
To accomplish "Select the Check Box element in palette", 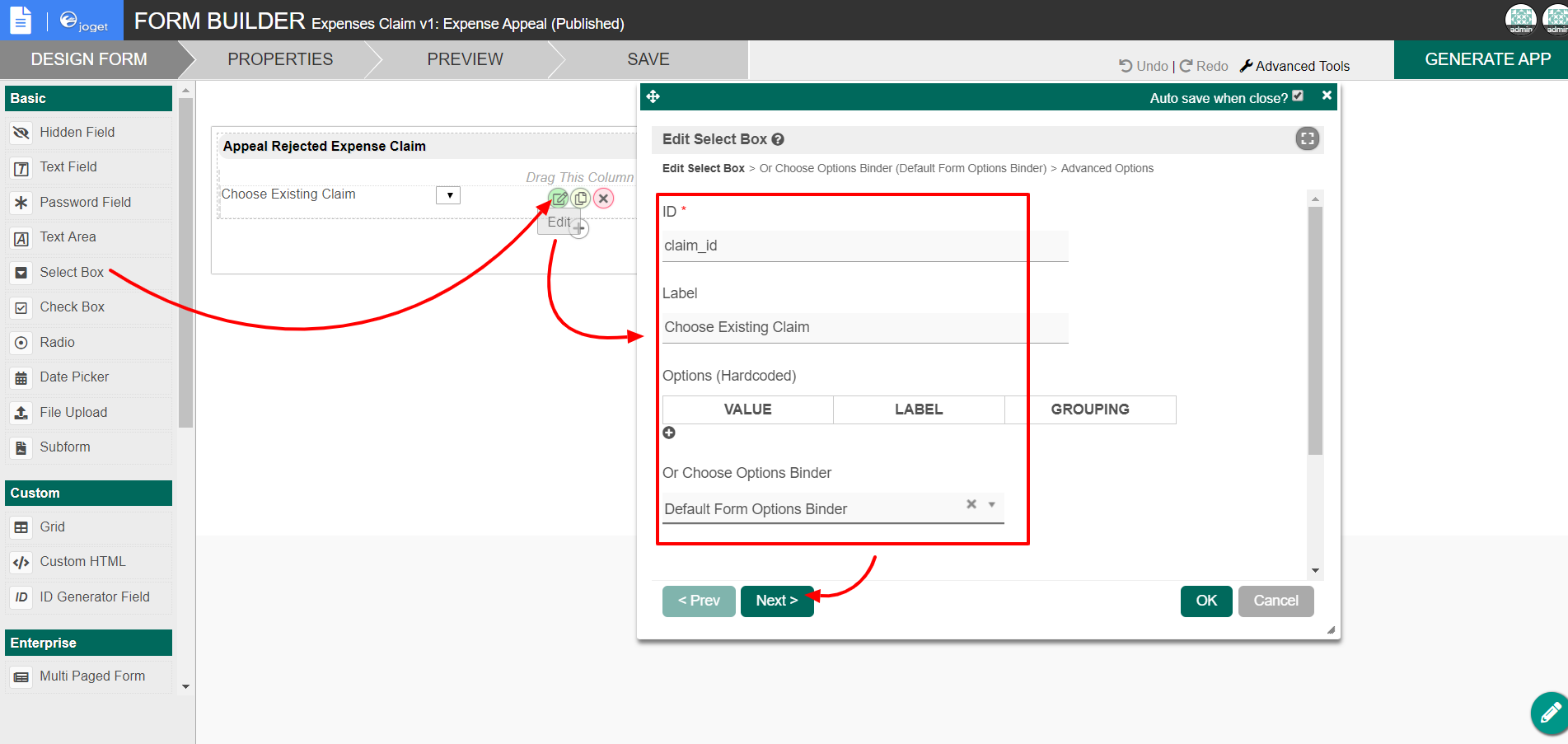I will (x=73, y=307).
